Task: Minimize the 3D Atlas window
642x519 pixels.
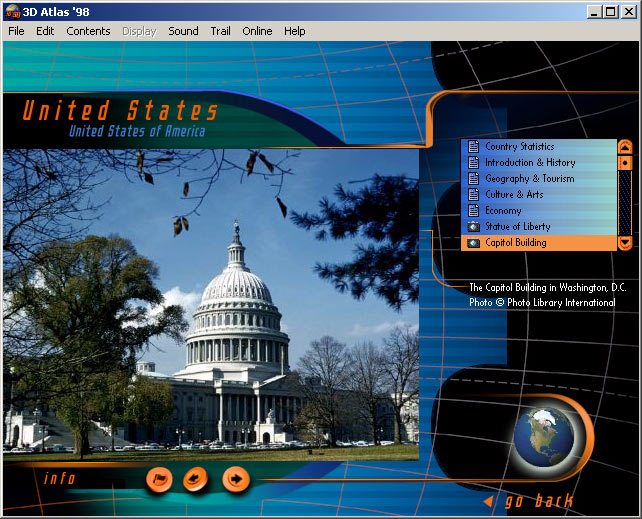Action: point(595,12)
